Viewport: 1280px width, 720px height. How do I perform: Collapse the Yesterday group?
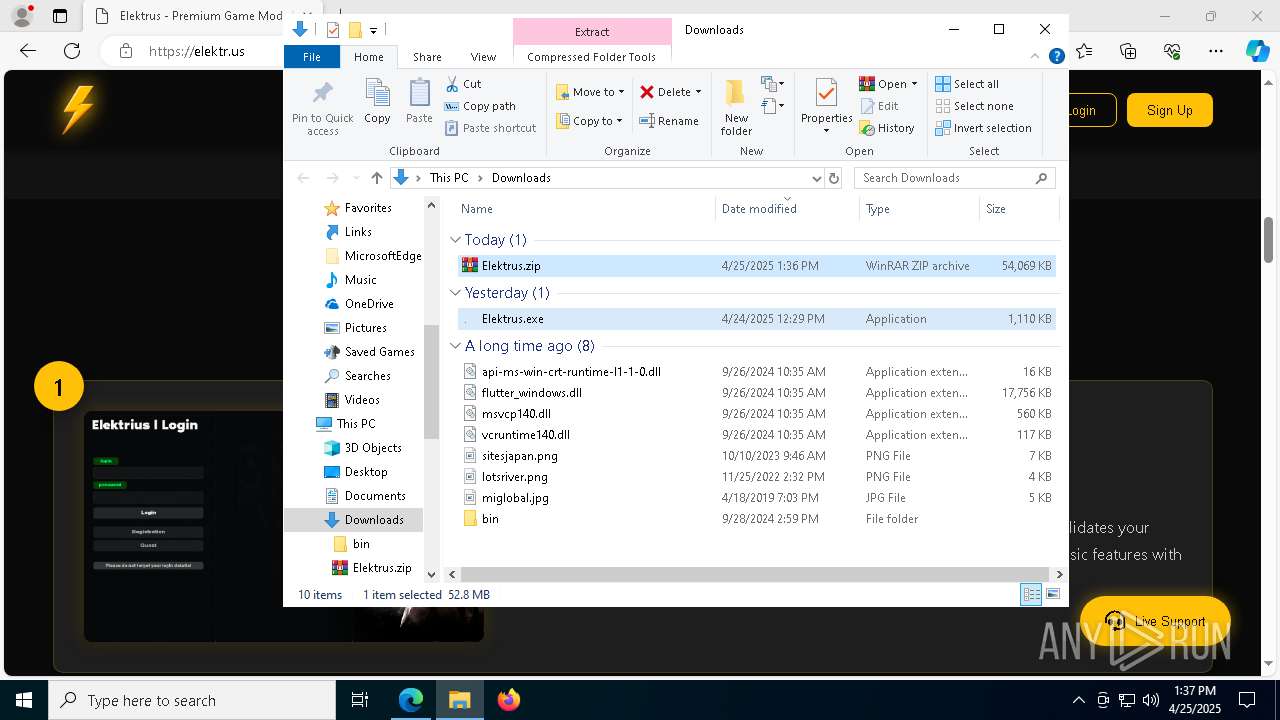[x=456, y=293]
